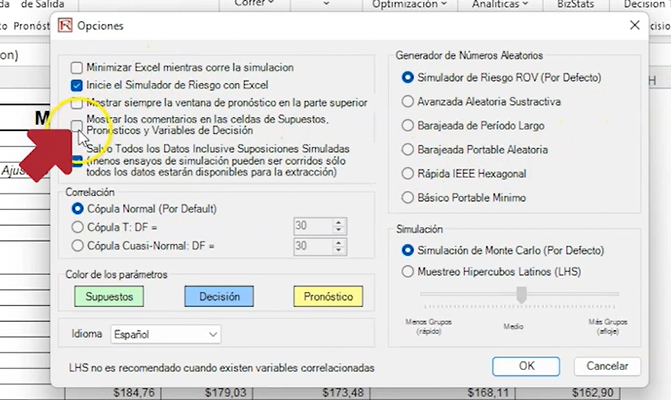Decrease Cópula T DF value with down arrow
Screen dimensions: 671x400
(338, 230)
